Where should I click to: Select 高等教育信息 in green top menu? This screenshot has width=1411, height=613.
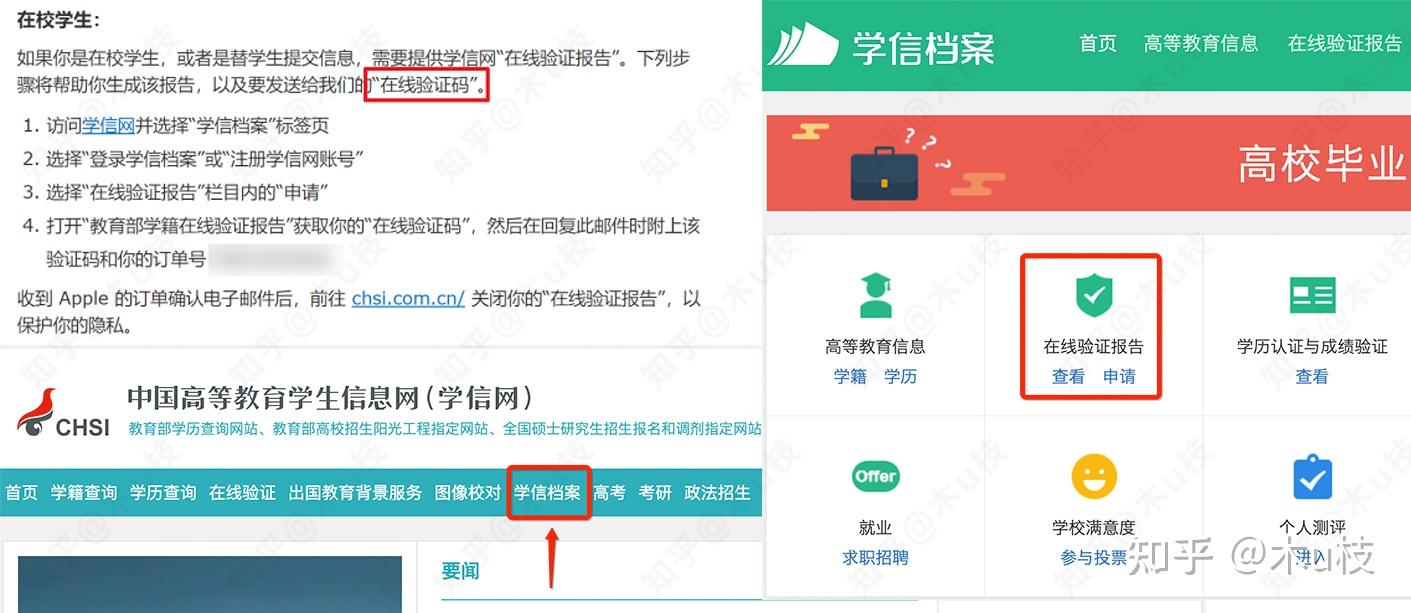coord(1201,43)
